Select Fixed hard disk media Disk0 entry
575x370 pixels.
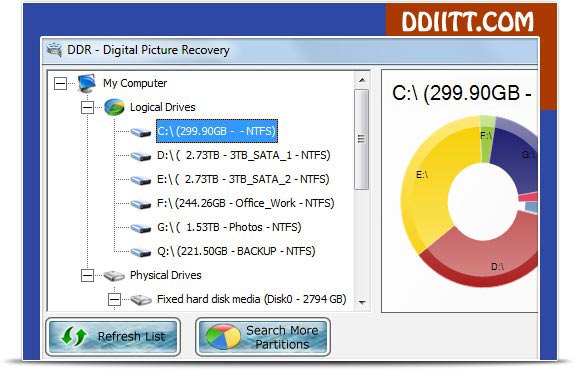tap(252, 299)
